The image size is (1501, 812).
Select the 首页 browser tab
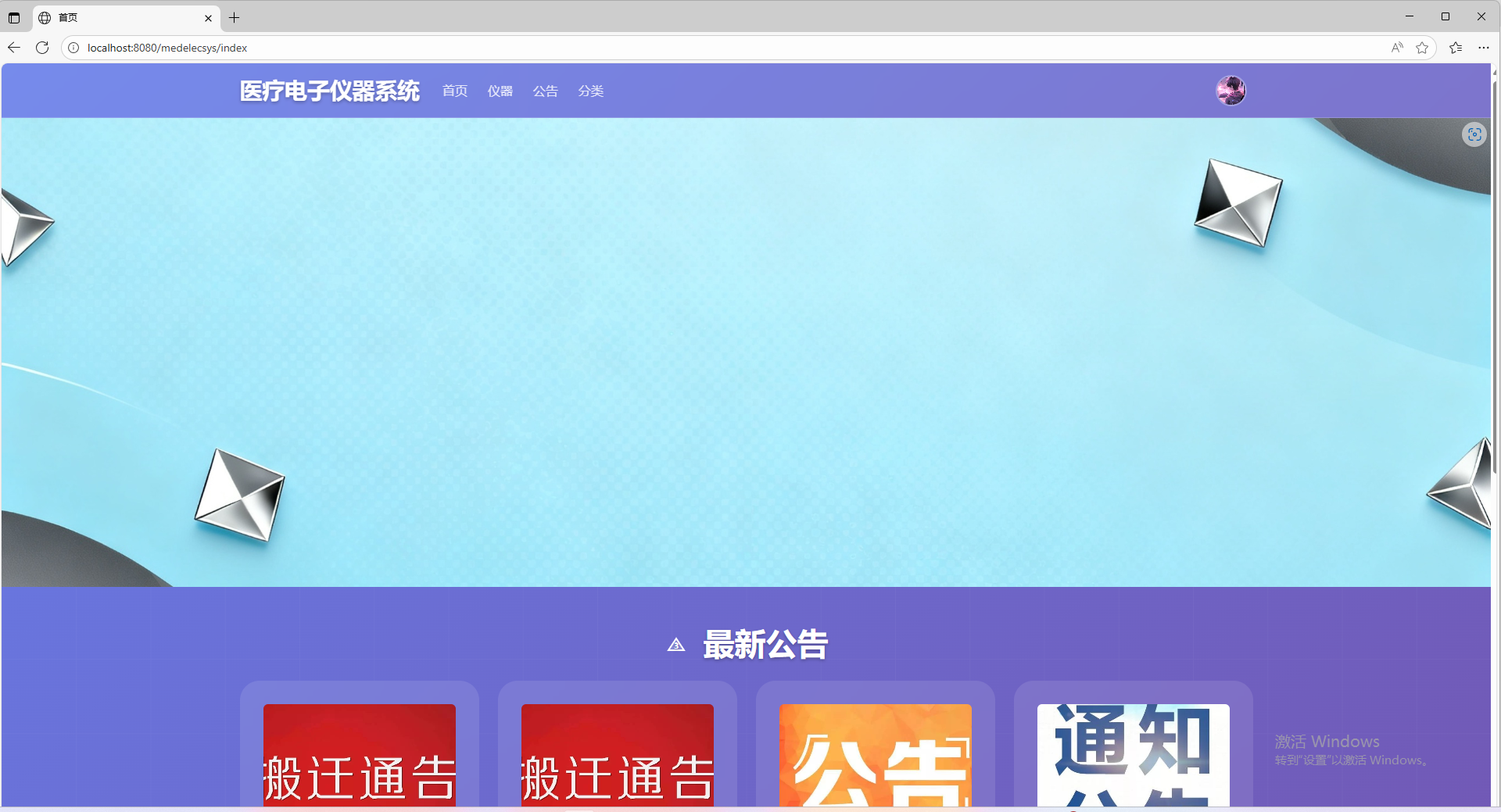pos(125,17)
